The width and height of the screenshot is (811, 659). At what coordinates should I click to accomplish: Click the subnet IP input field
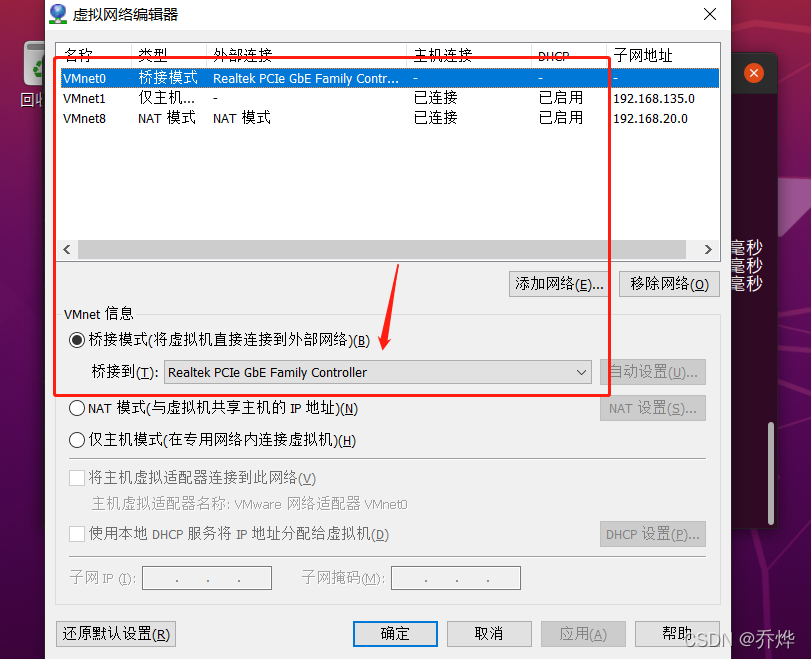pyautogui.click(x=207, y=578)
